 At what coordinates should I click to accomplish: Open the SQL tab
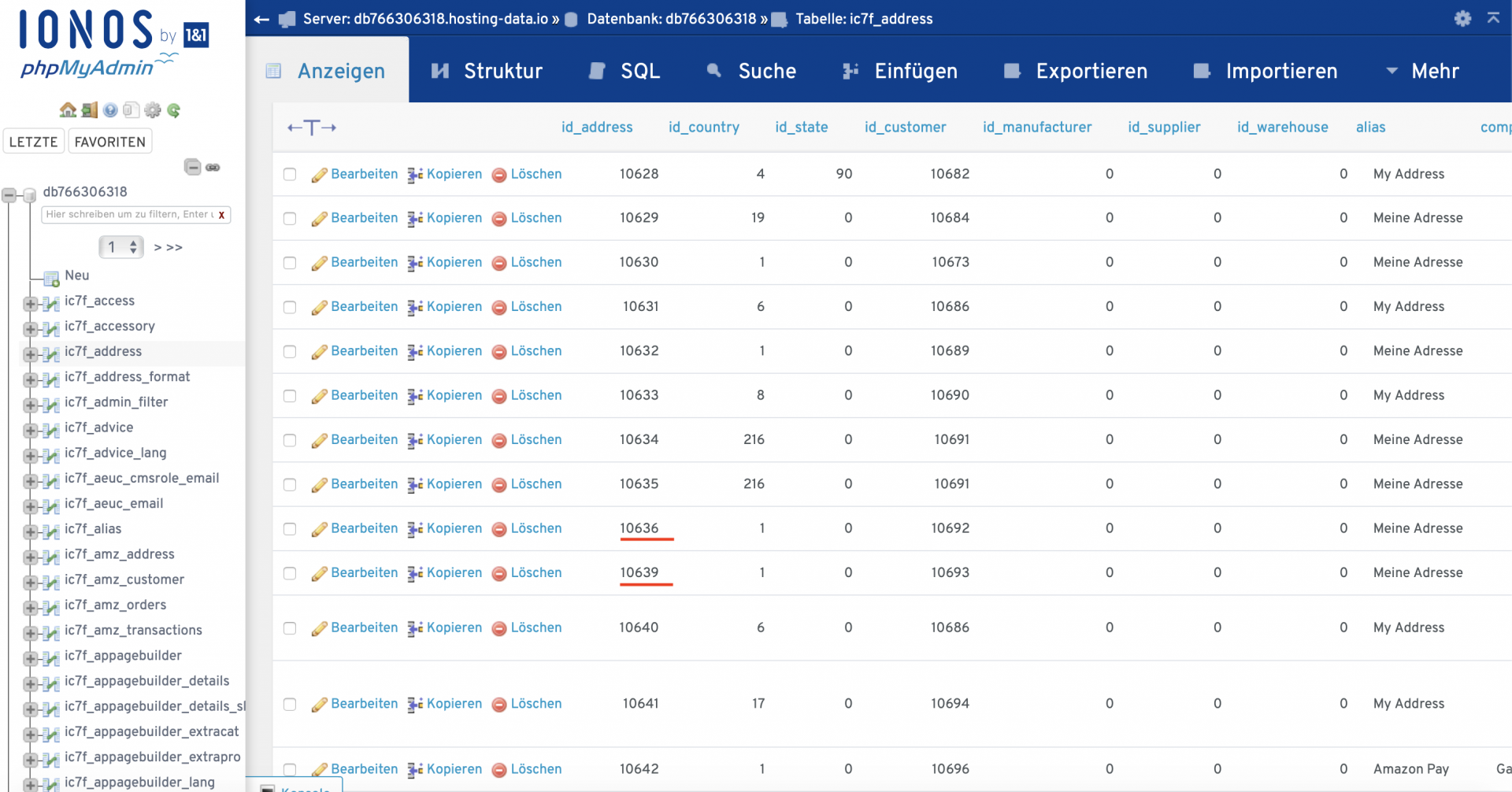coord(625,71)
